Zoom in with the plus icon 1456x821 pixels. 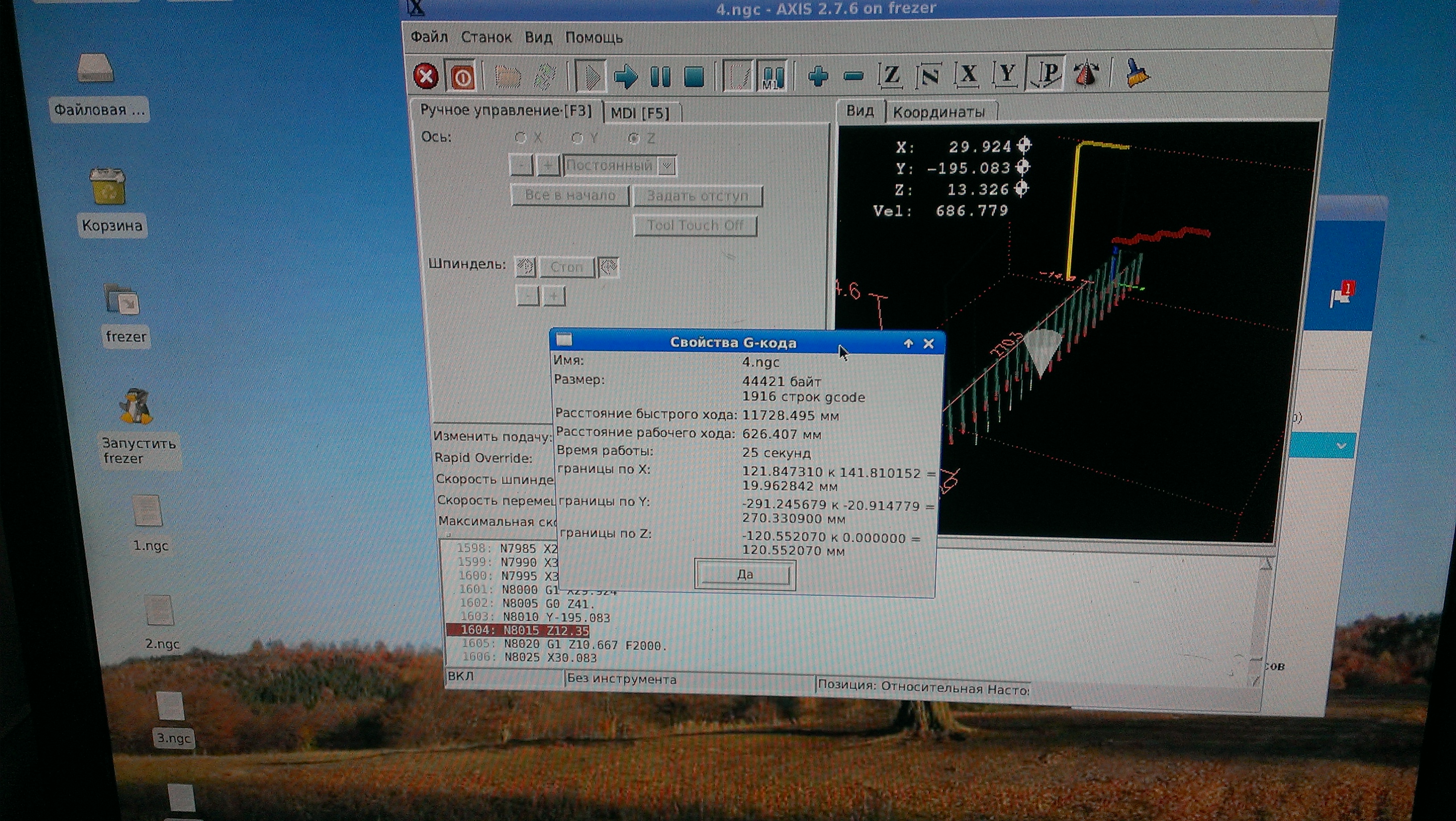click(x=818, y=76)
